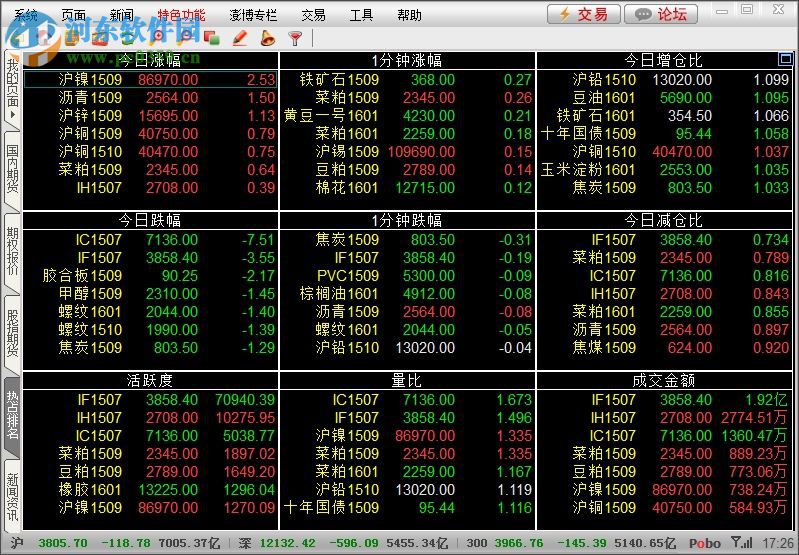Switch to the 新闻资讯 side tab
Image resolution: width=799 pixels, height=555 pixels.
coord(12,496)
